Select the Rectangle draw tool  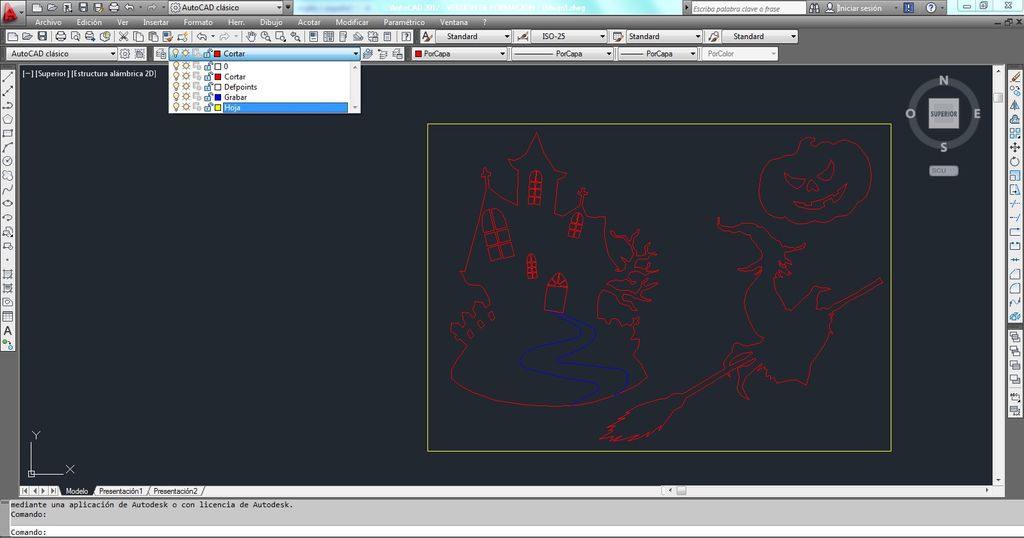[8, 133]
